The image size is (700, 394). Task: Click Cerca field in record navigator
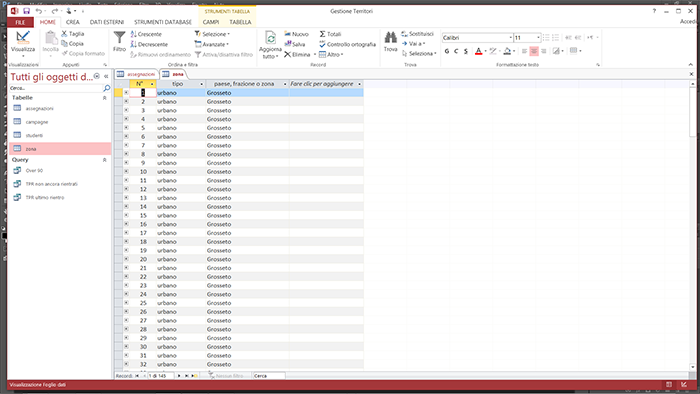[x=268, y=376]
